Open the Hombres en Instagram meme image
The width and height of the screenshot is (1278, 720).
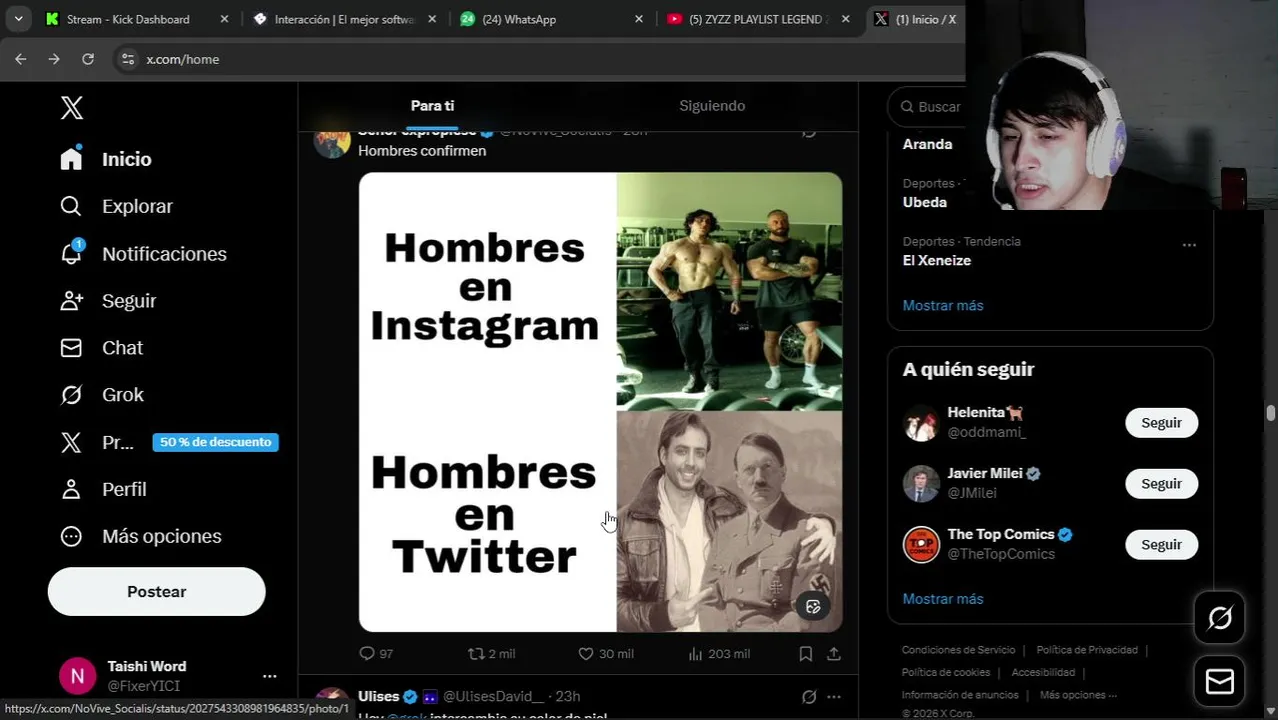pos(600,402)
